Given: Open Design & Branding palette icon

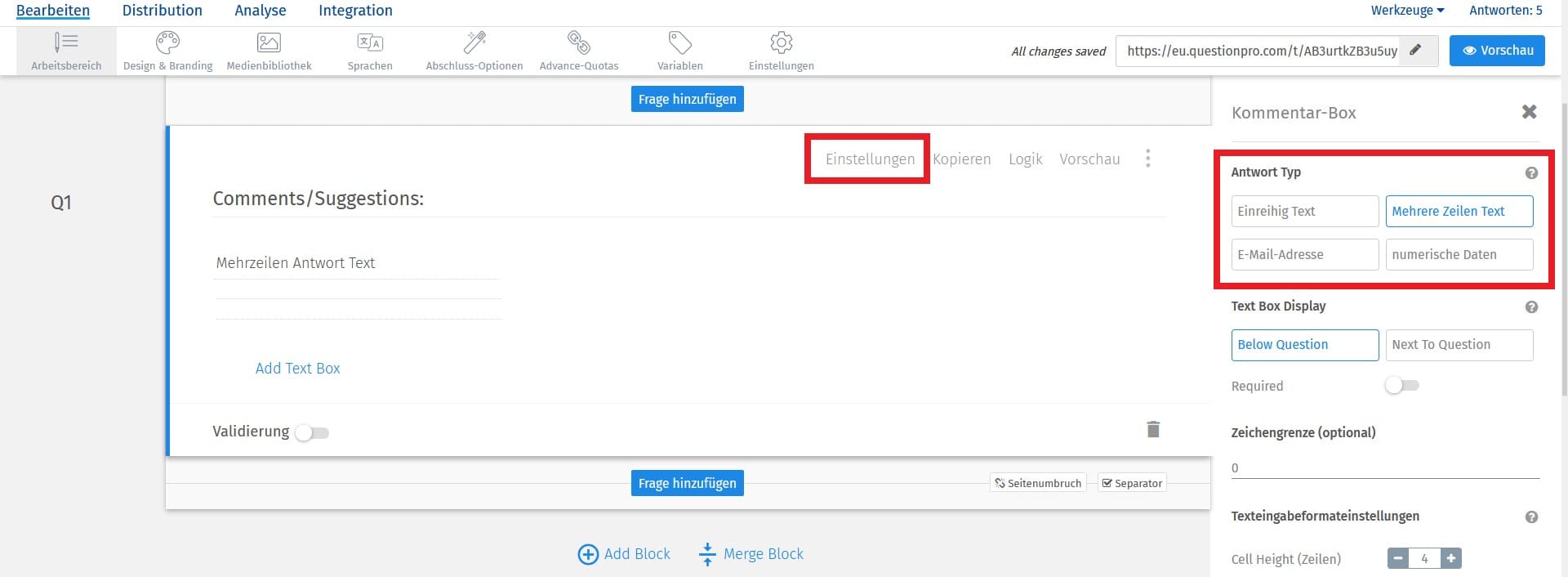Looking at the screenshot, I should (167, 42).
